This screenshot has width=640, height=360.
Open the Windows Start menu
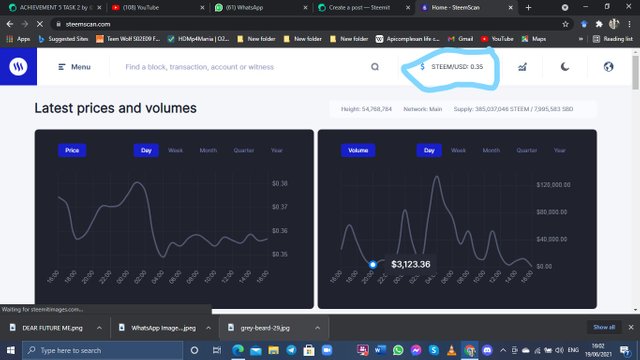[x=11, y=350]
